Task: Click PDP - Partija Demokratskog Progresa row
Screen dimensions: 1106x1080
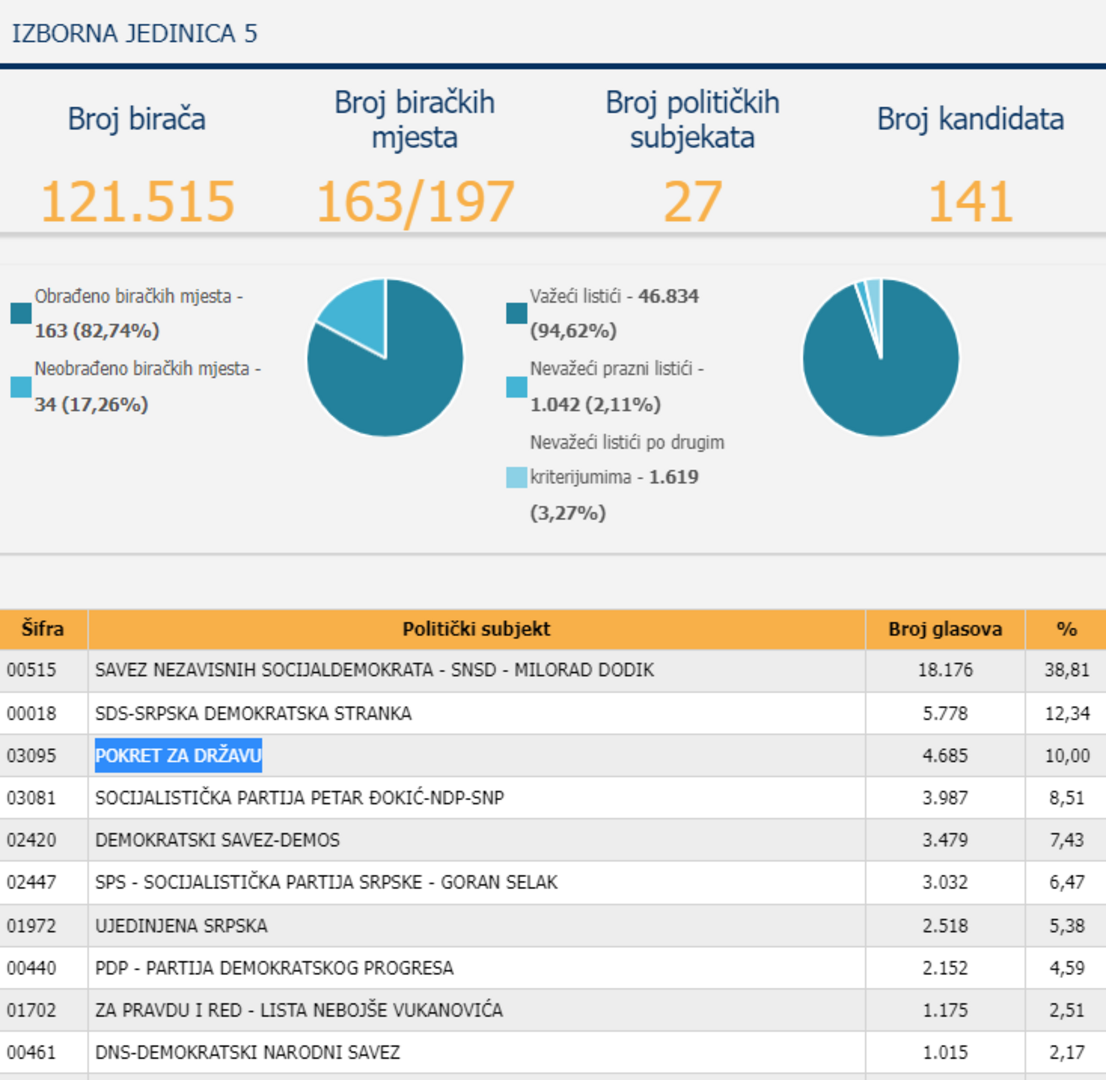Action: click(274, 968)
